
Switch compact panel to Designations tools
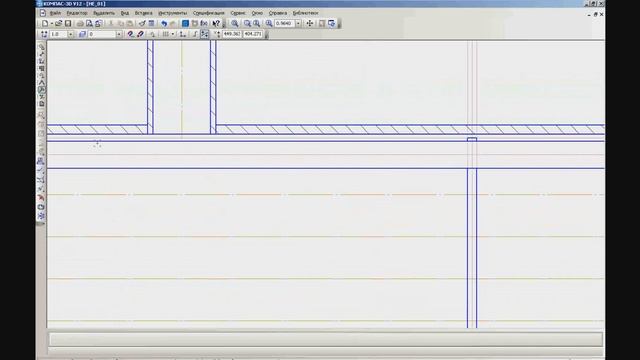pos(41,61)
